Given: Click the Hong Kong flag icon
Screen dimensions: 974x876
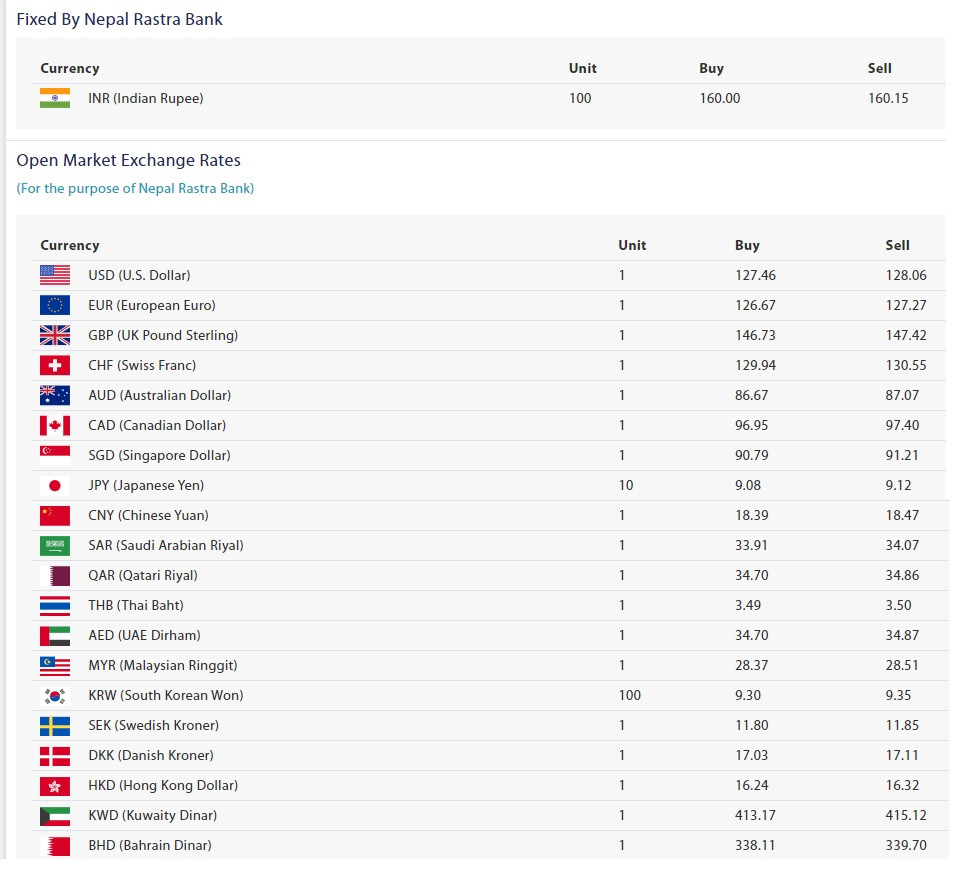Looking at the screenshot, I should 55,786.
